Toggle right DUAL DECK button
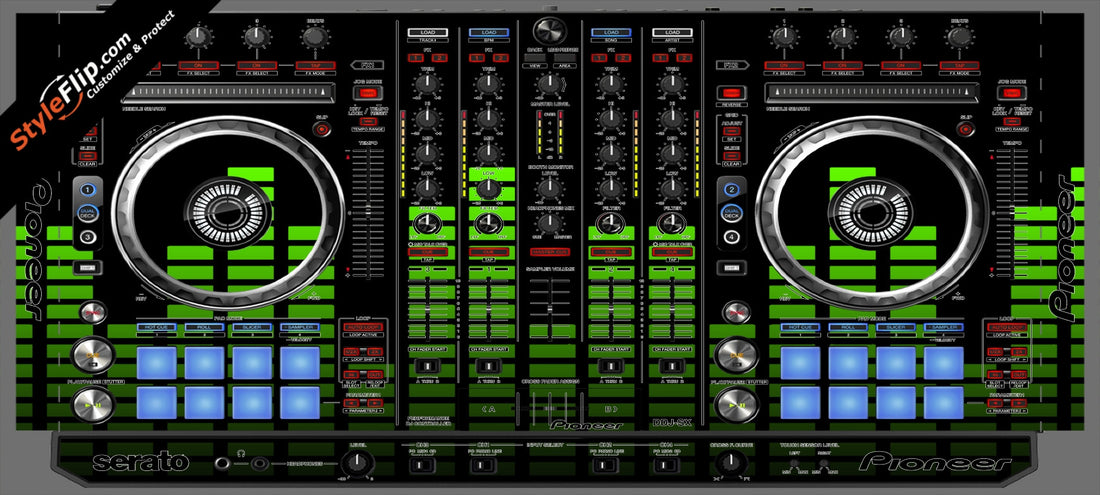Screen dimensions: 1100x495 731,213
